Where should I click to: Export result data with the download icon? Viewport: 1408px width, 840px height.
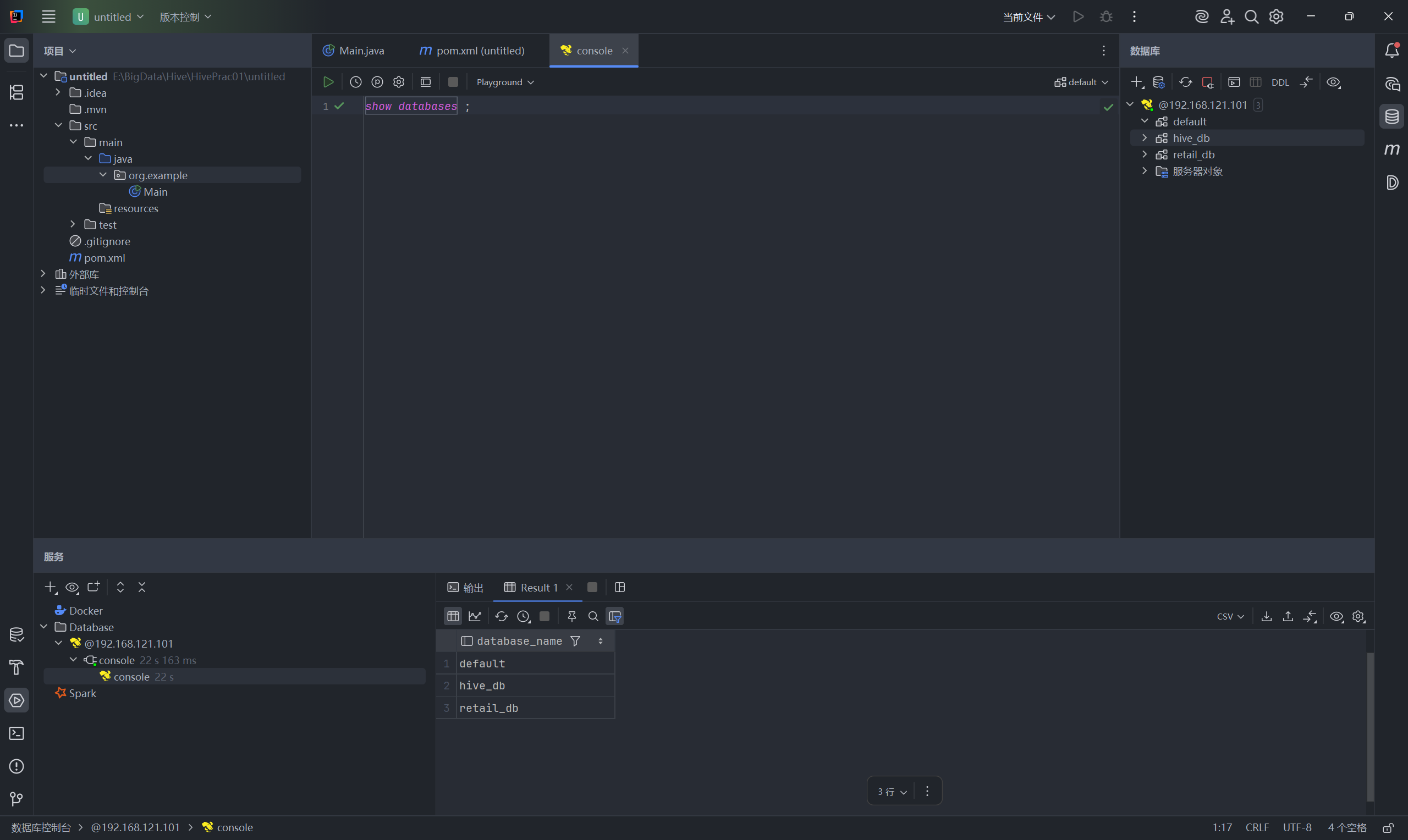pyautogui.click(x=1267, y=616)
